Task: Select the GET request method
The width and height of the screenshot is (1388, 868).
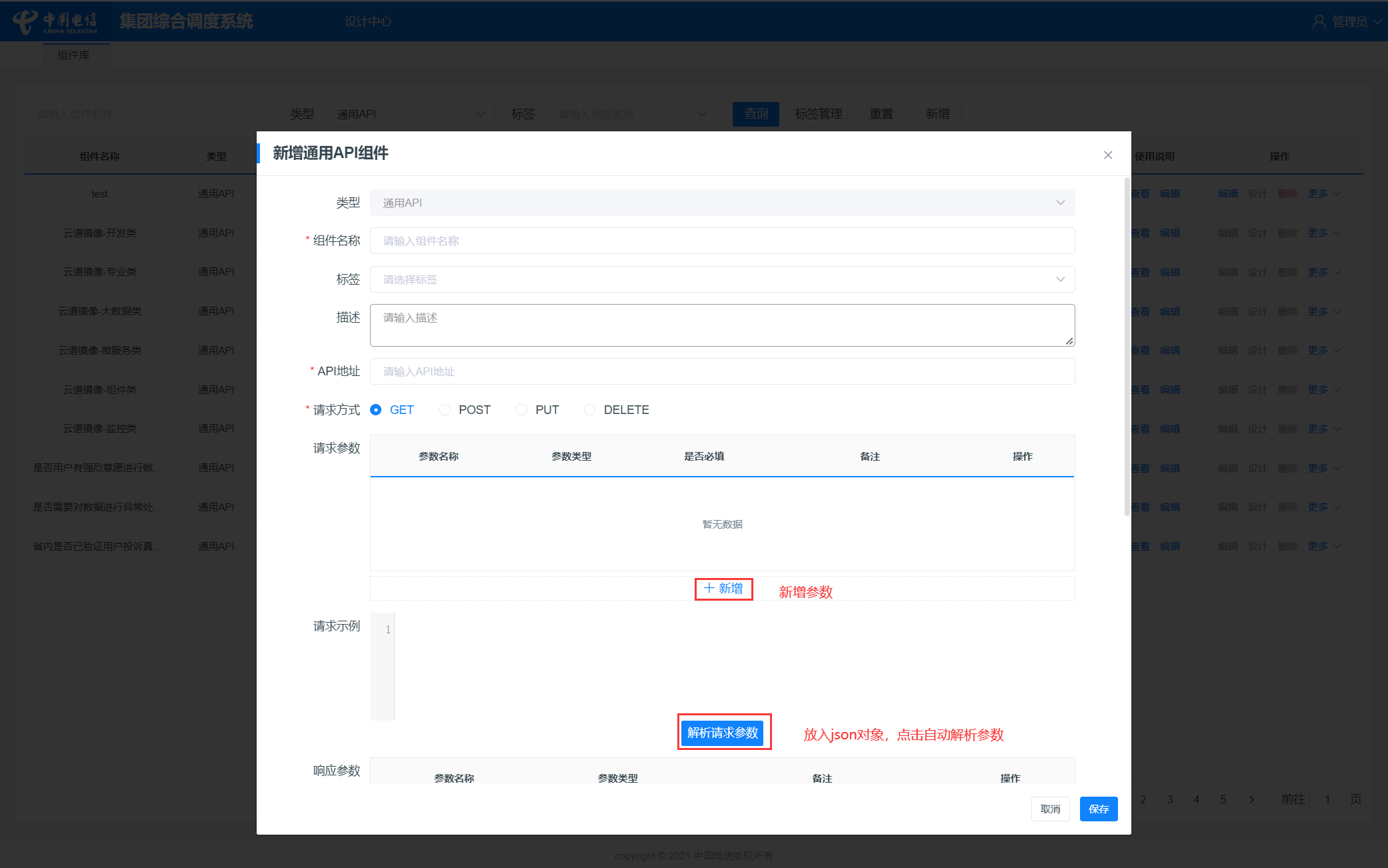Action: click(x=376, y=410)
